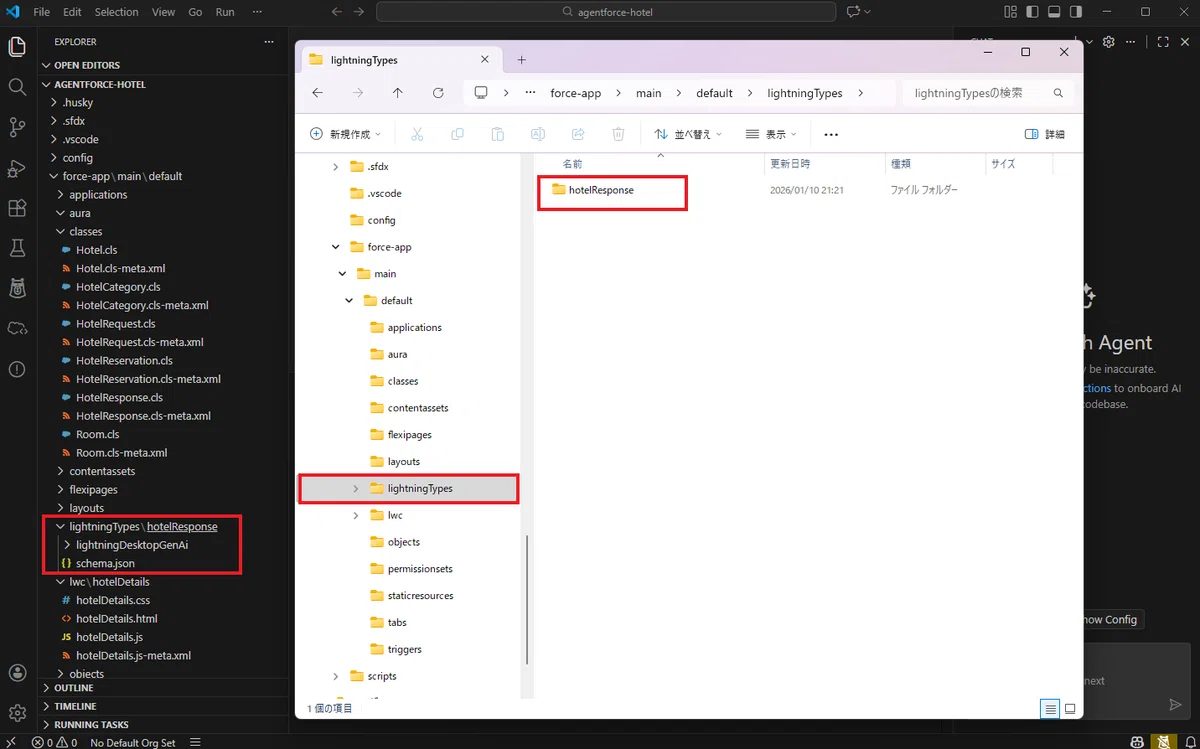Click the lightningTypesの検索 search box
The height and width of the screenshot is (749, 1200).
coord(988,93)
